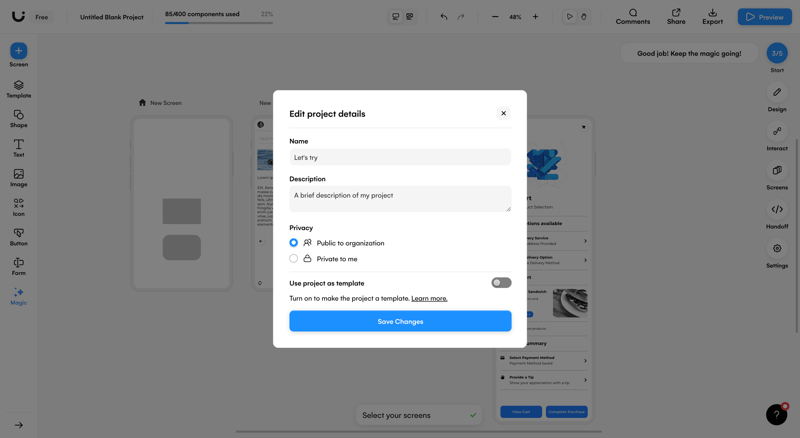Undo the last action
The image size is (800, 438).
click(x=444, y=17)
